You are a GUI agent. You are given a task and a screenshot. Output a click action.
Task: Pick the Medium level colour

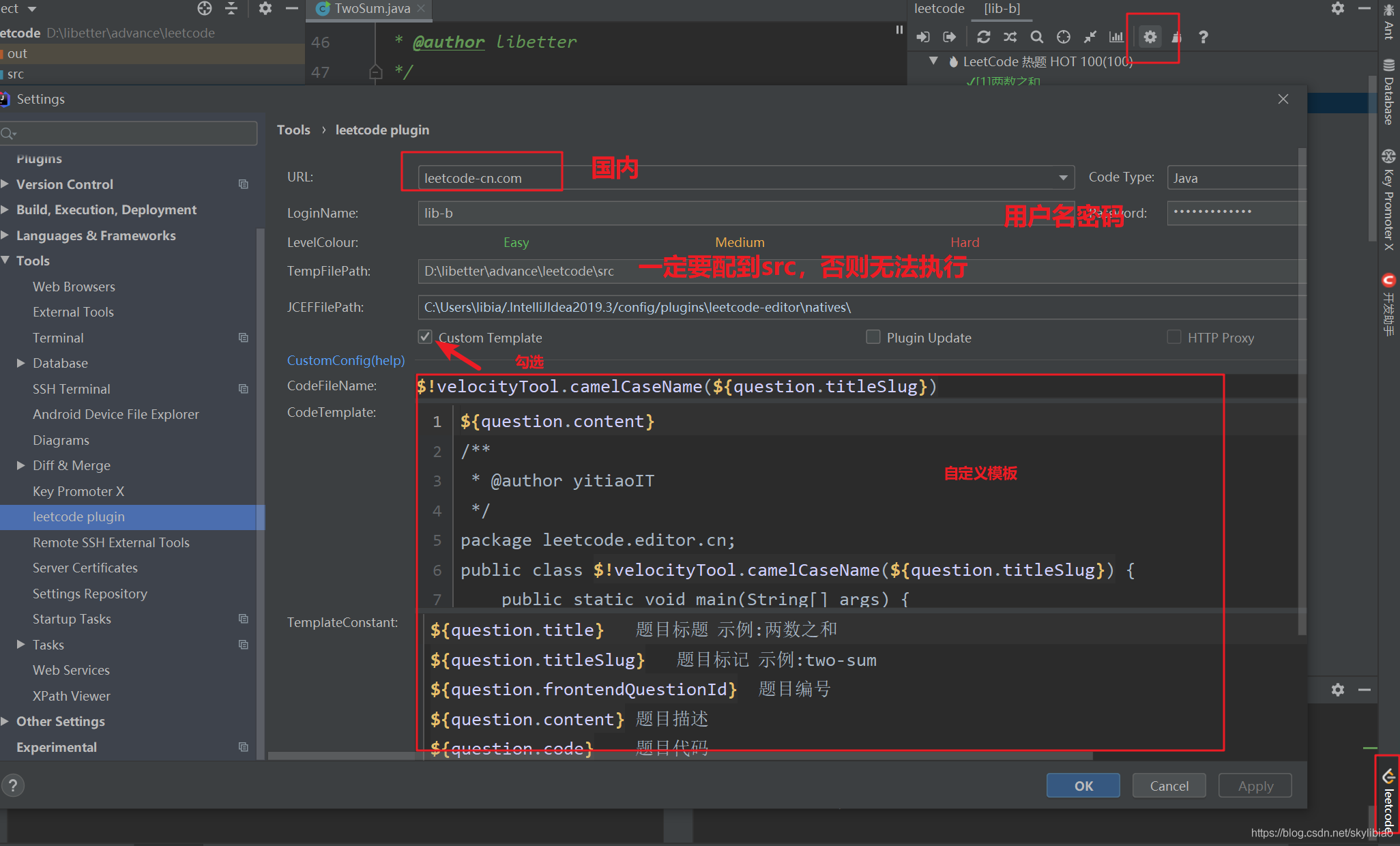coord(740,242)
